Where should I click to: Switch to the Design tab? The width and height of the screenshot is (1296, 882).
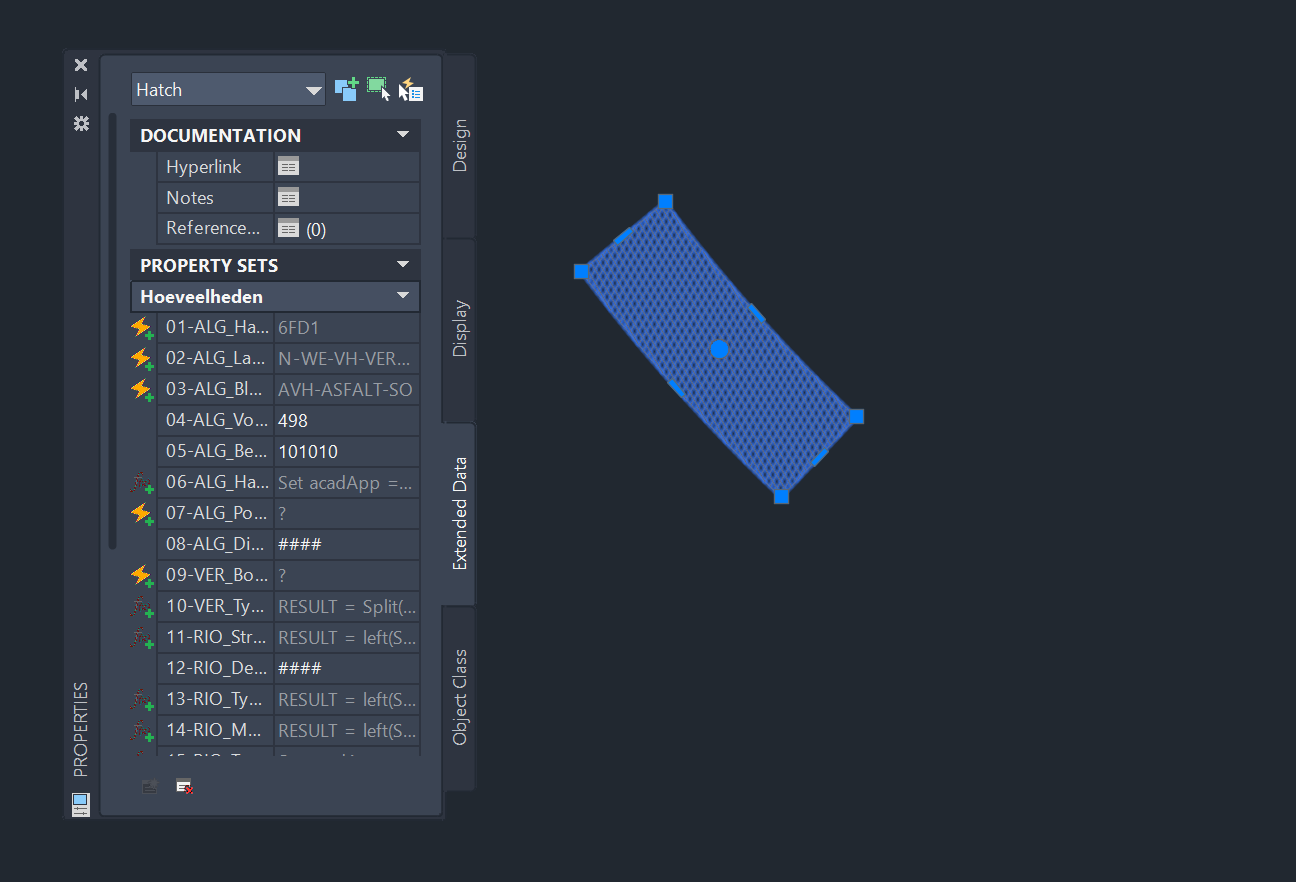tap(460, 146)
